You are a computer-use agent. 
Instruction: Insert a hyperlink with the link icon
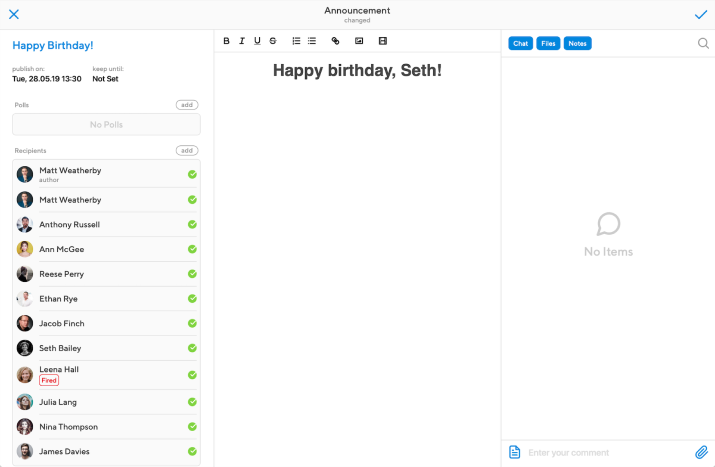point(336,41)
